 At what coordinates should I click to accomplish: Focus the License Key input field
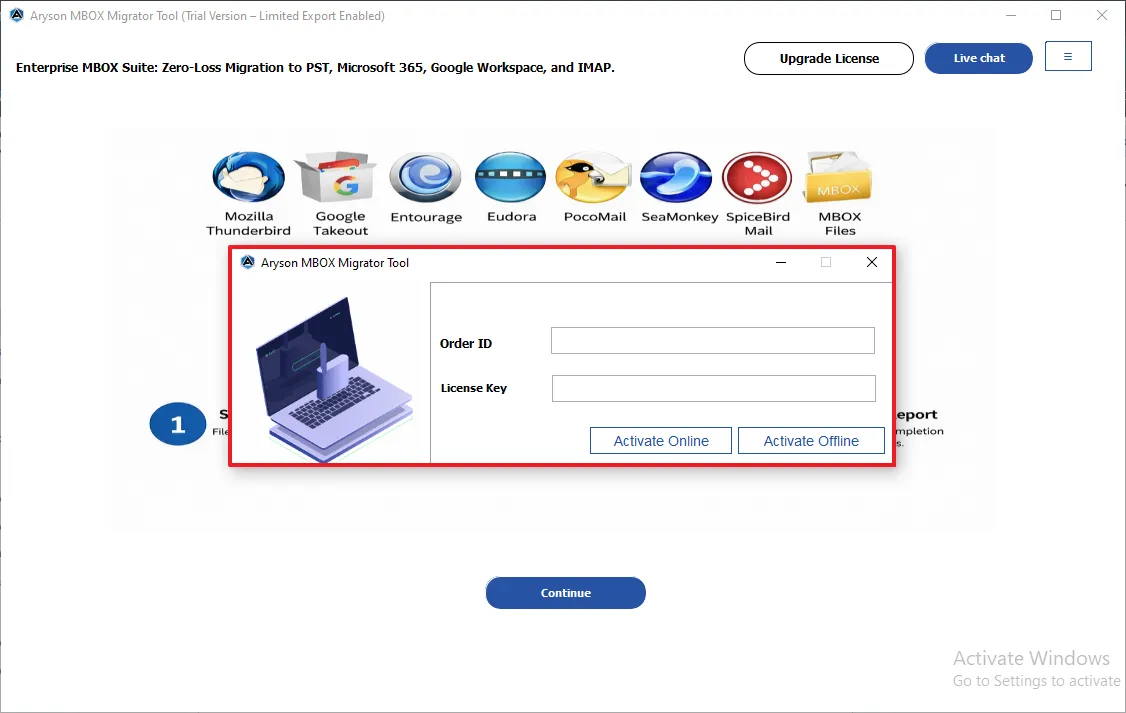coord(714,388)
